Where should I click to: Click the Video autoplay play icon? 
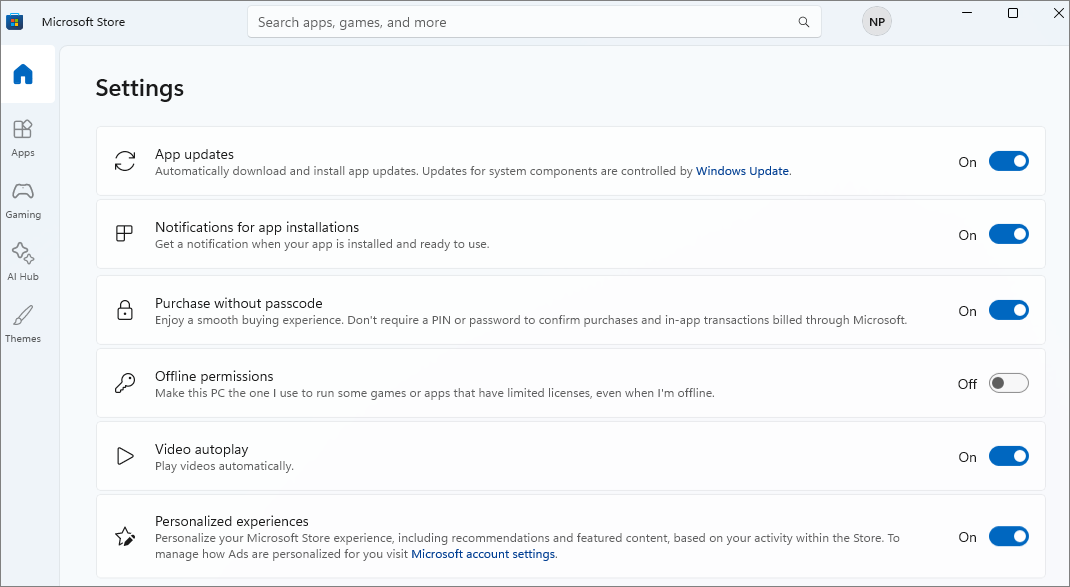click(124, 455)
